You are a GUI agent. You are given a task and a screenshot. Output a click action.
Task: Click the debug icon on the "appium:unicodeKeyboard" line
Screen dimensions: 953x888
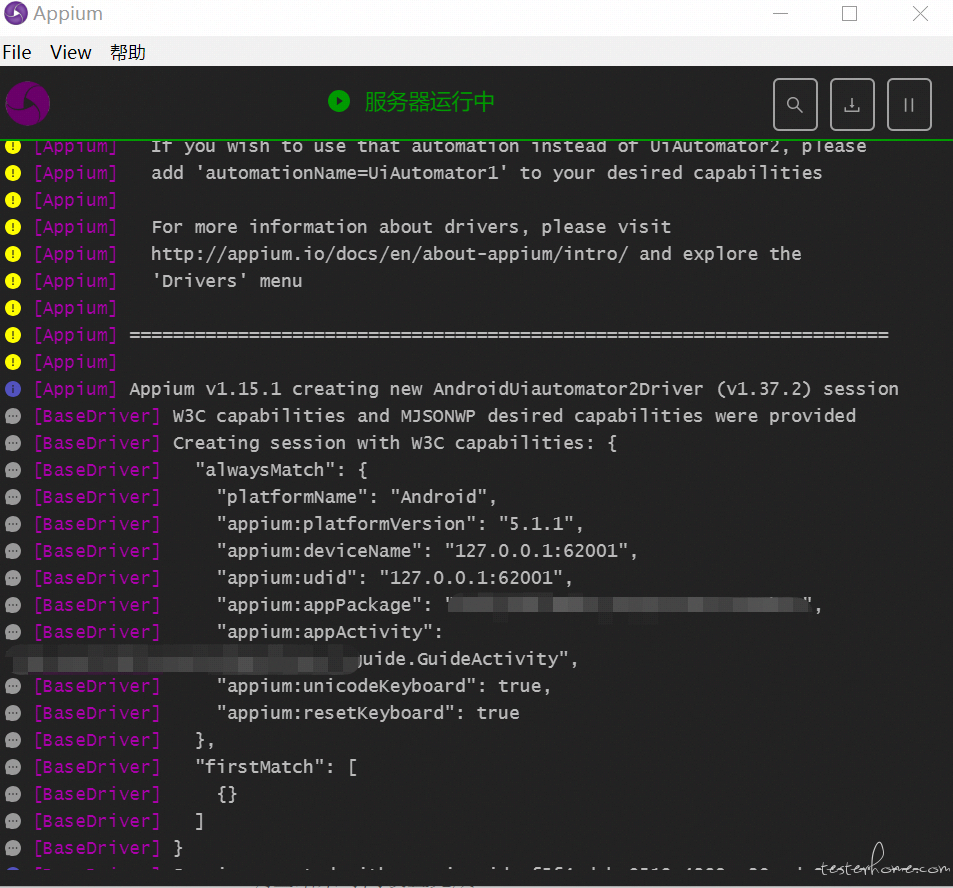(13, 686)
